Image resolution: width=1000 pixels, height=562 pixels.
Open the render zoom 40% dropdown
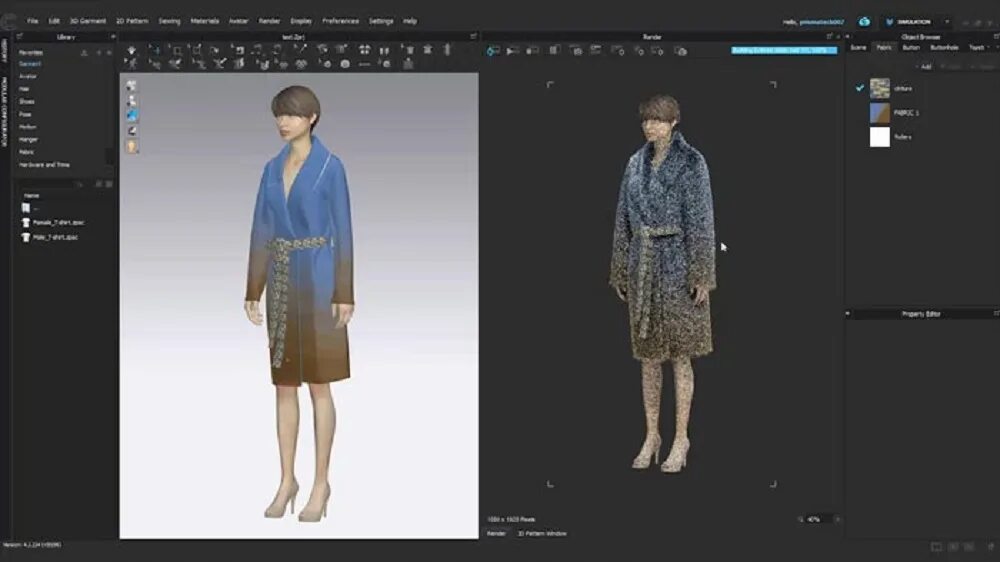coord(837,519)
